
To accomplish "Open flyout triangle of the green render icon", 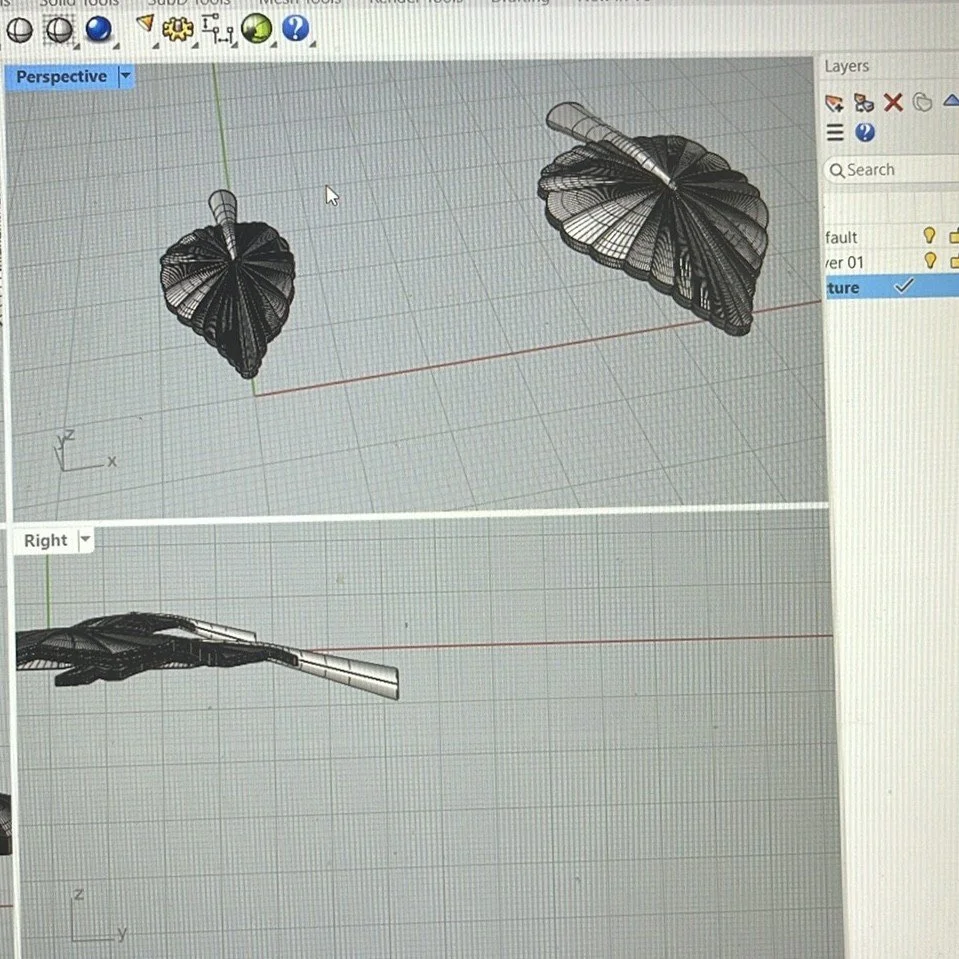I will pyautogui.click(x=273, y=45).
